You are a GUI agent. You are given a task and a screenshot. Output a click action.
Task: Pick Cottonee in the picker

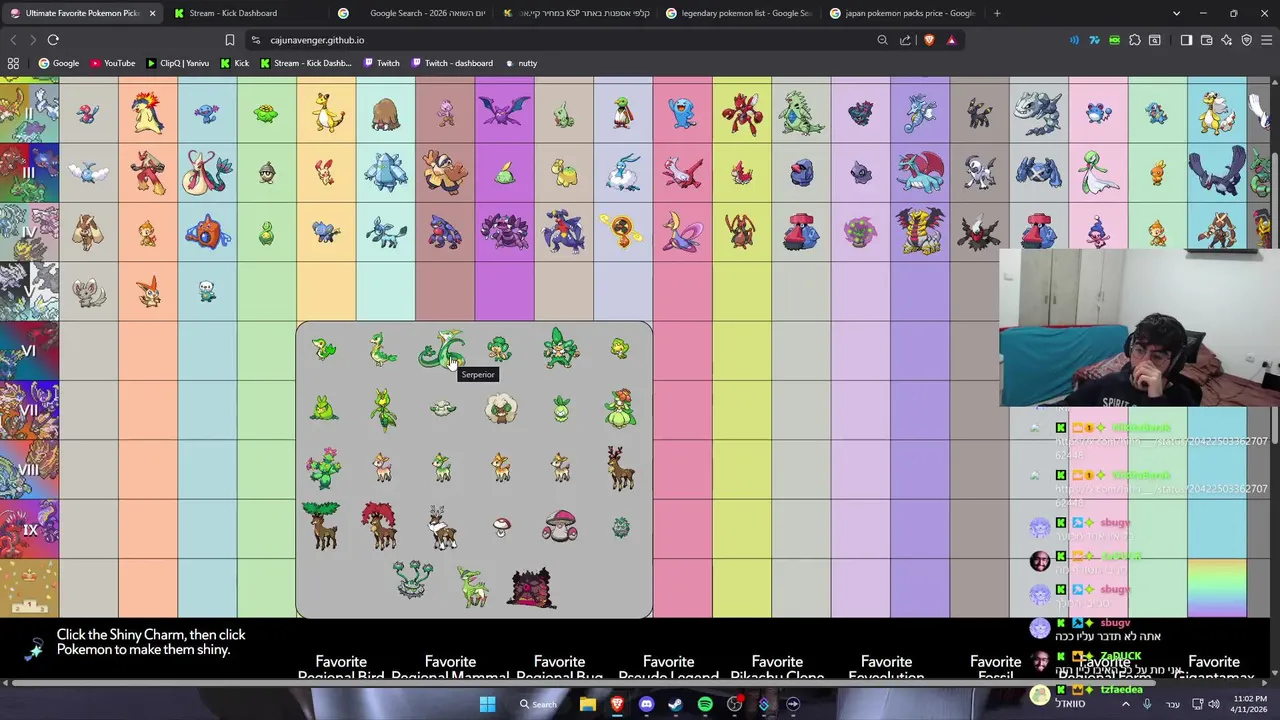pos(442,408)
